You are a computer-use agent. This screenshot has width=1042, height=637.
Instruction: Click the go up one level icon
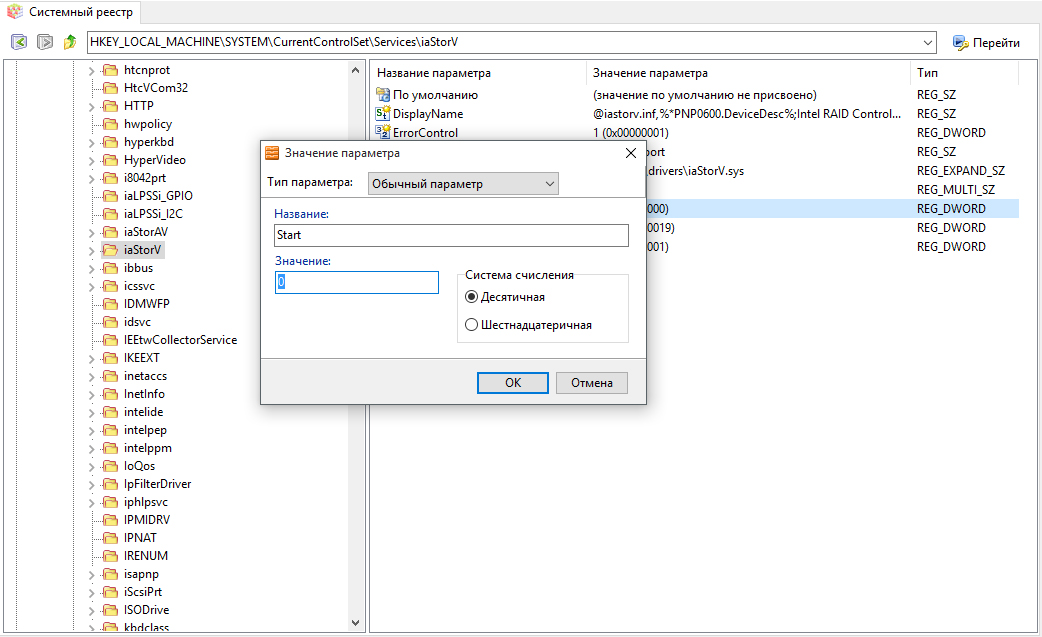tap(70, 42)
